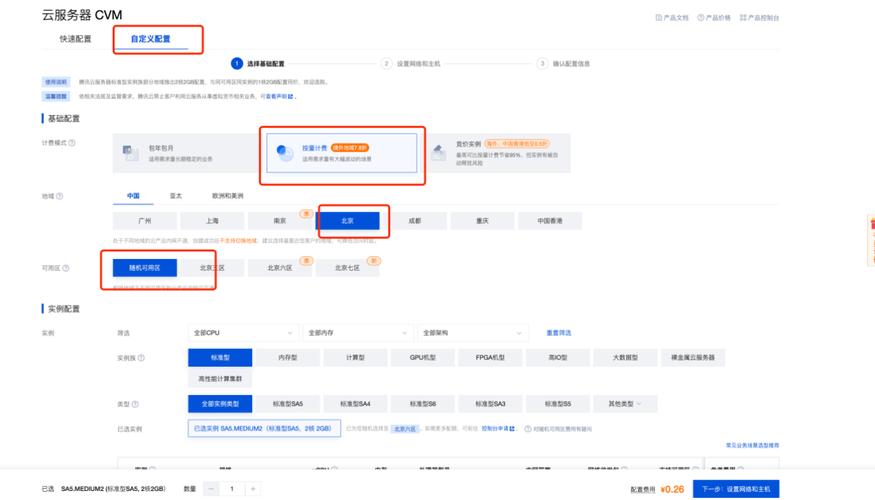
Task: Open the 全部内存 filter dropdown
Action: coord(358,333)
